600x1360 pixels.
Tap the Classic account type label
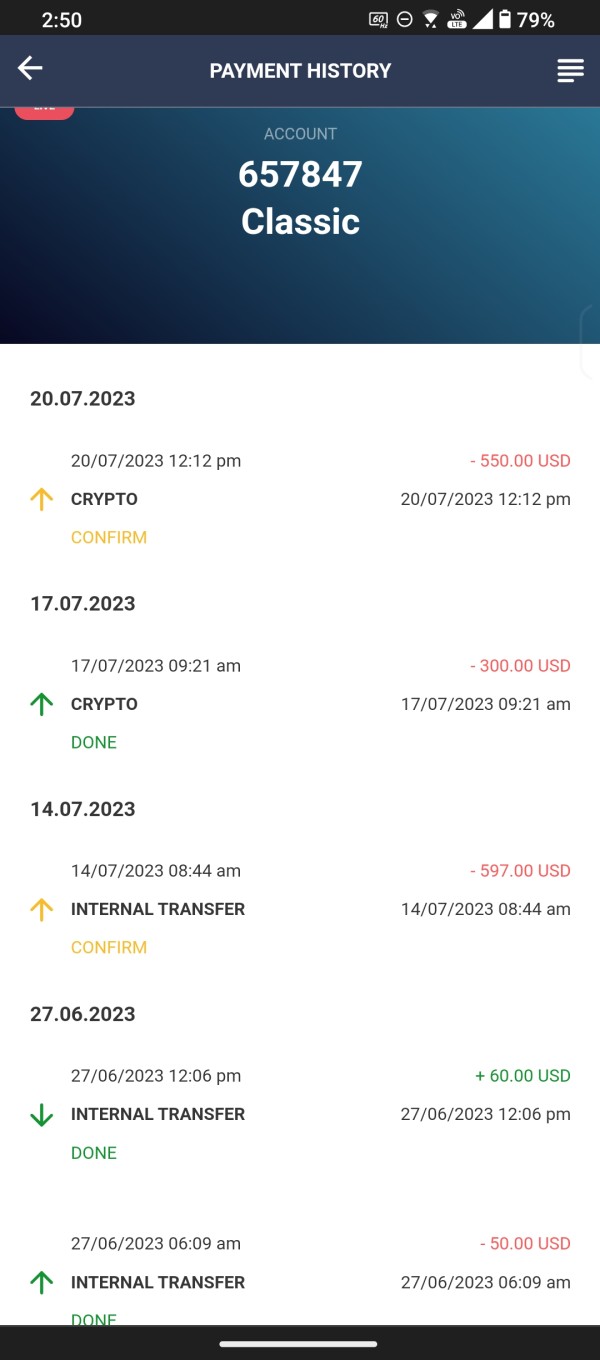tap(300, 221)
